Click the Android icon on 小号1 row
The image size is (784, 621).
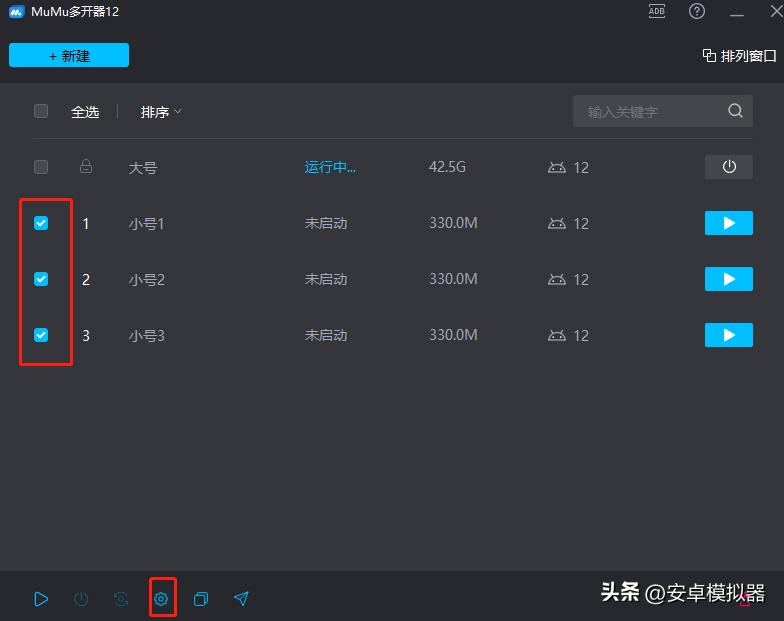(556, 223)
